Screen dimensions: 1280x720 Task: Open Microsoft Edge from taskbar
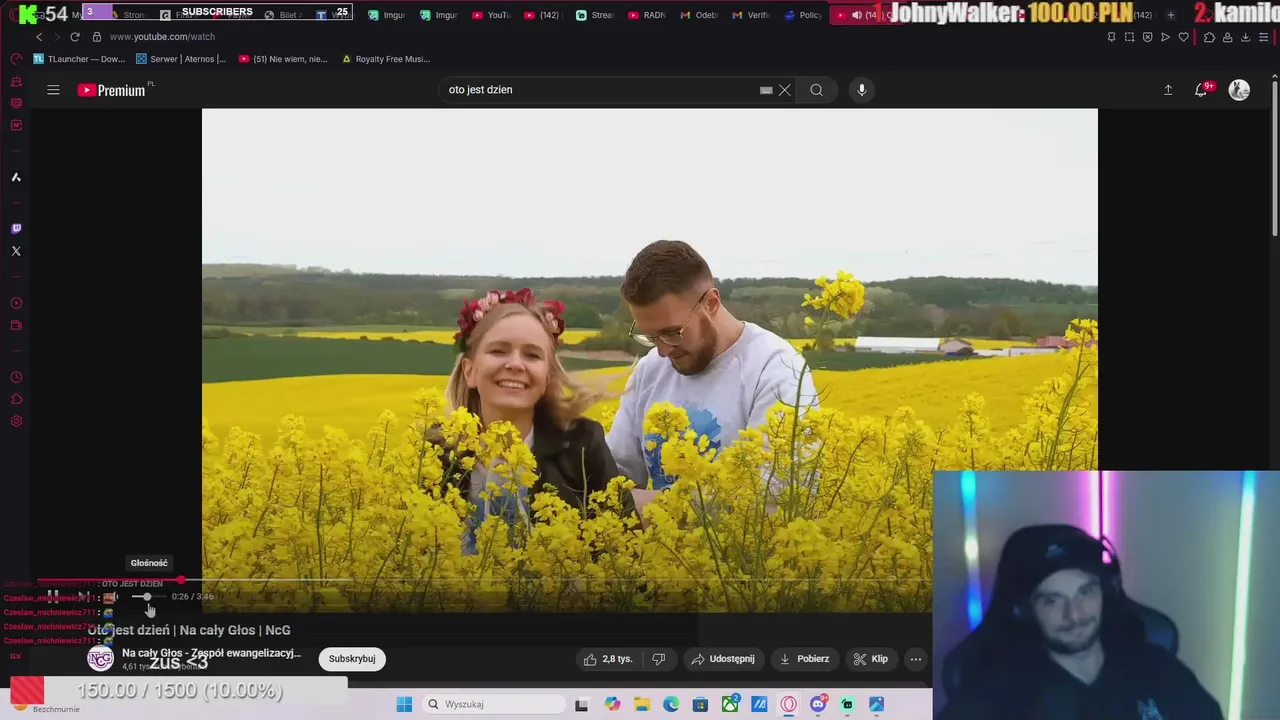point(671,704)
